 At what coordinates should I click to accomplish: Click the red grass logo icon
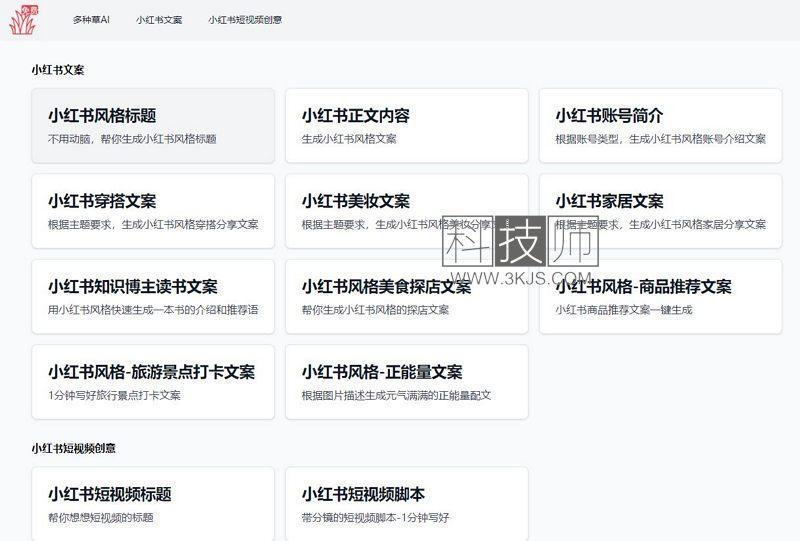point(24,20)
